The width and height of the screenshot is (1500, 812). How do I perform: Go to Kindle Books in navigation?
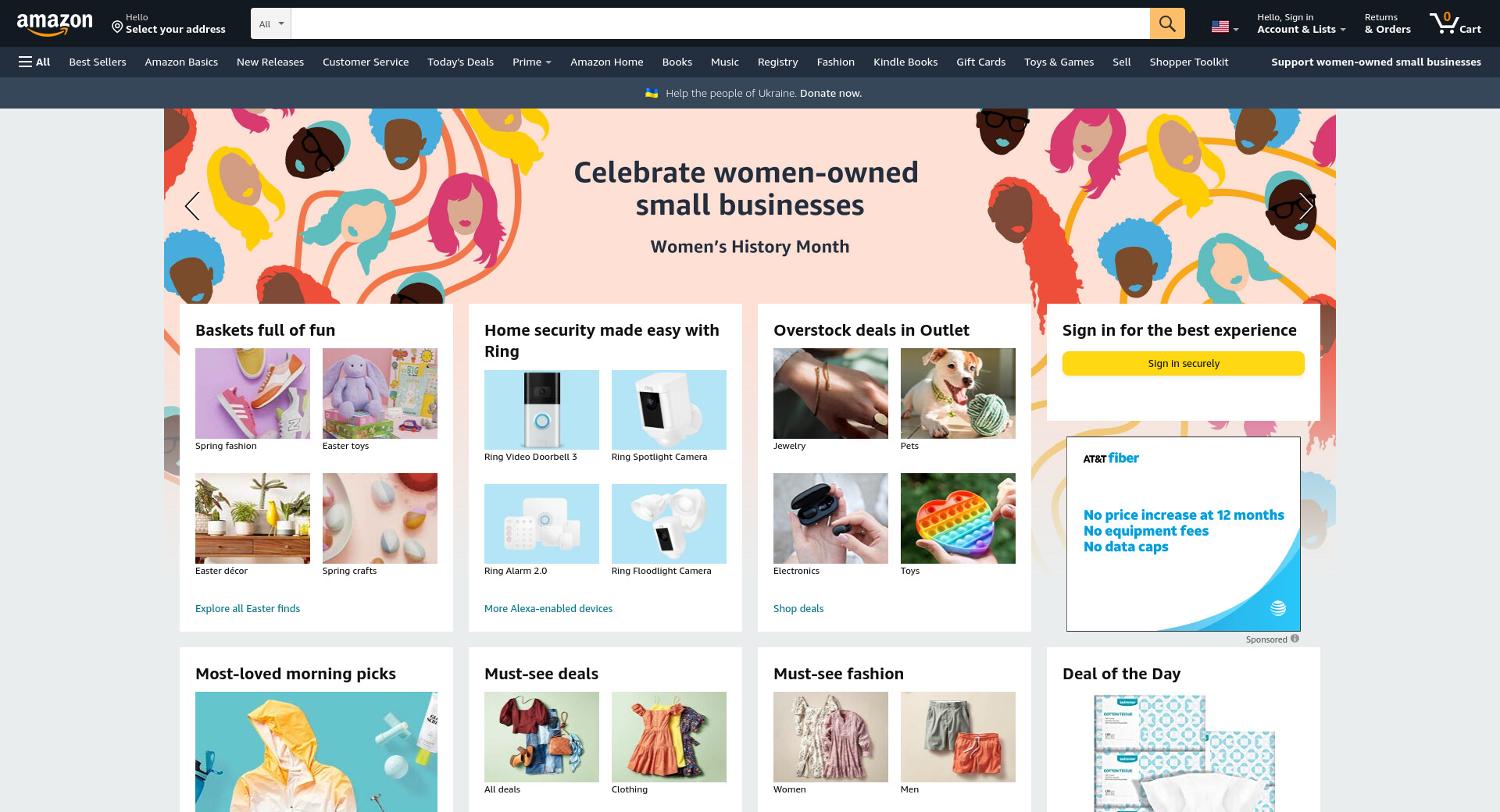pos(905,62)
